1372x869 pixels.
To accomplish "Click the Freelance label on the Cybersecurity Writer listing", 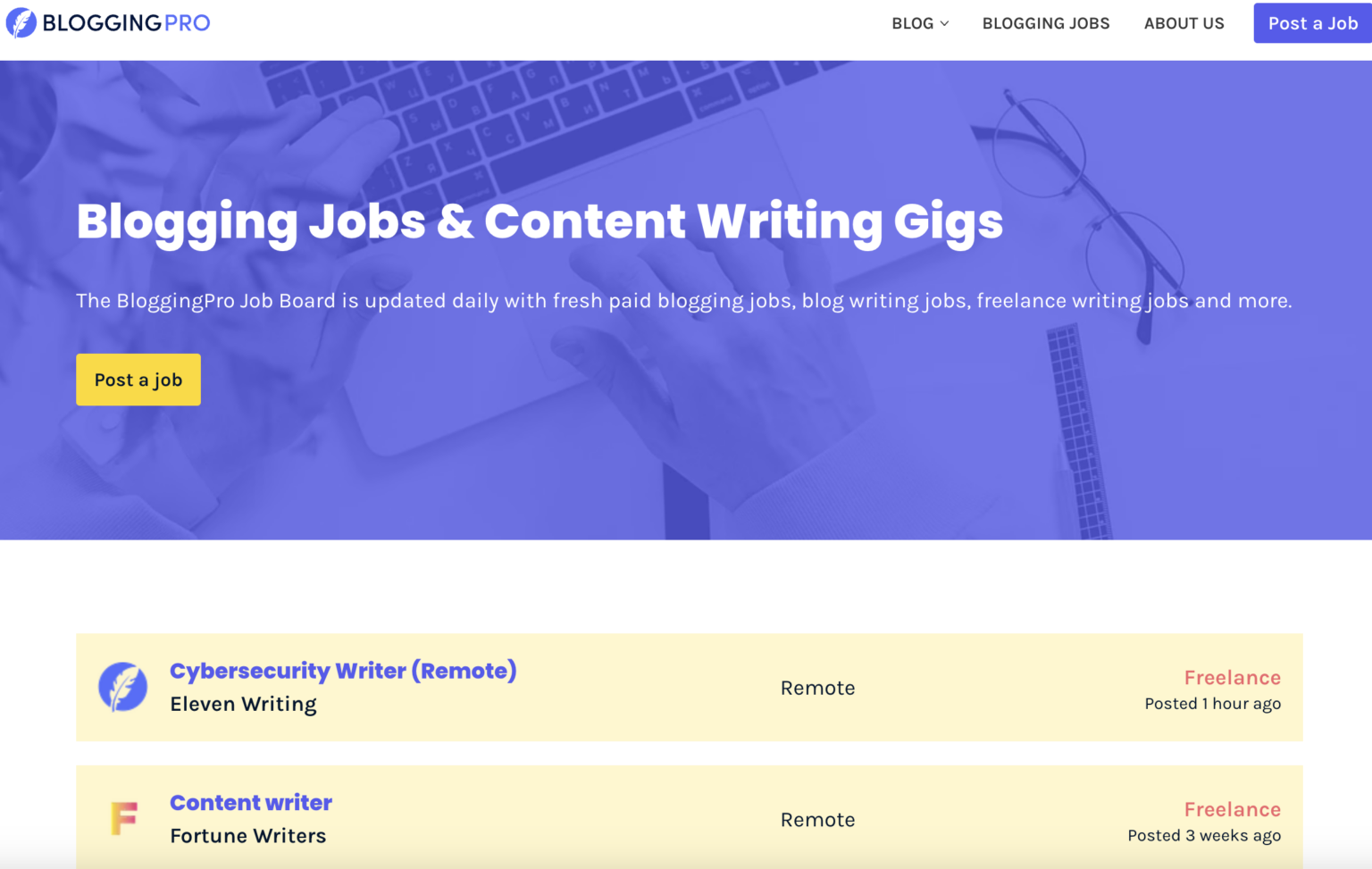I will point(1232,677).
